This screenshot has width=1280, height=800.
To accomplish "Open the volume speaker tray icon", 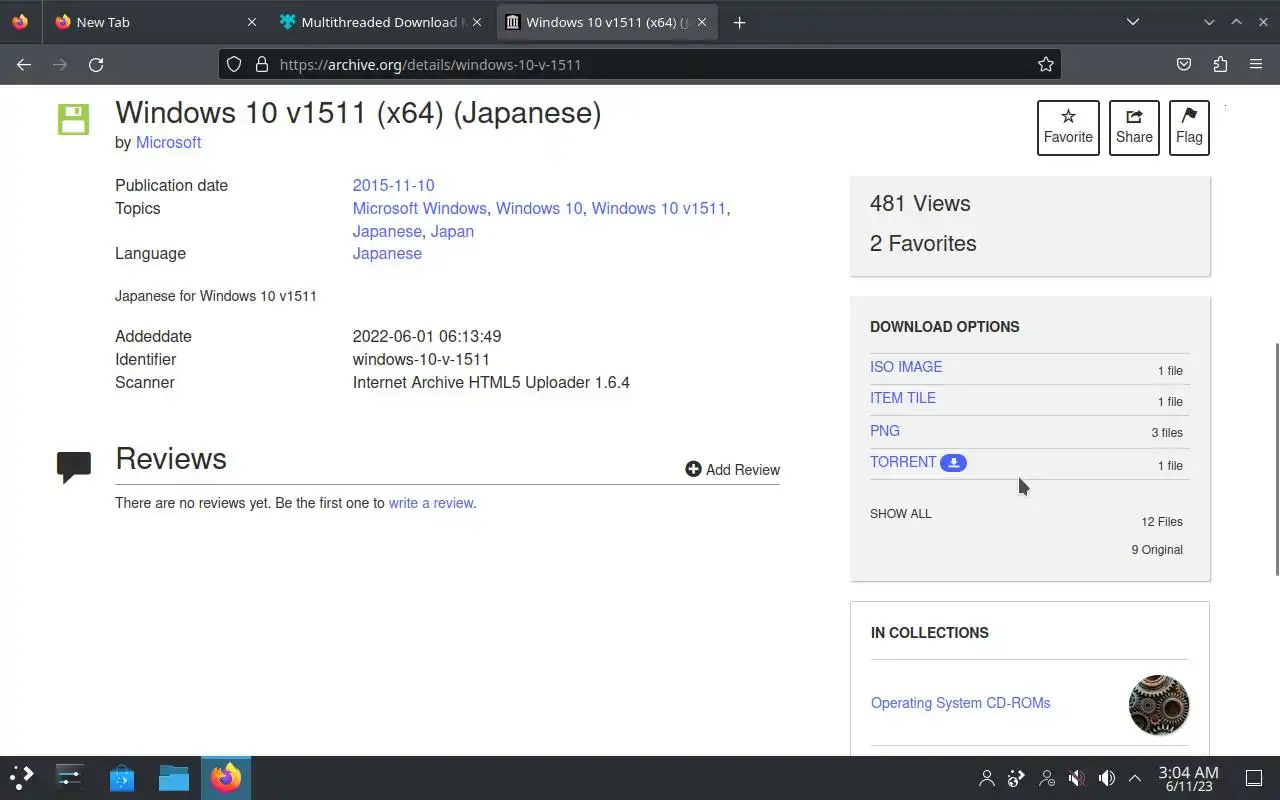I will pos(1107,777).
